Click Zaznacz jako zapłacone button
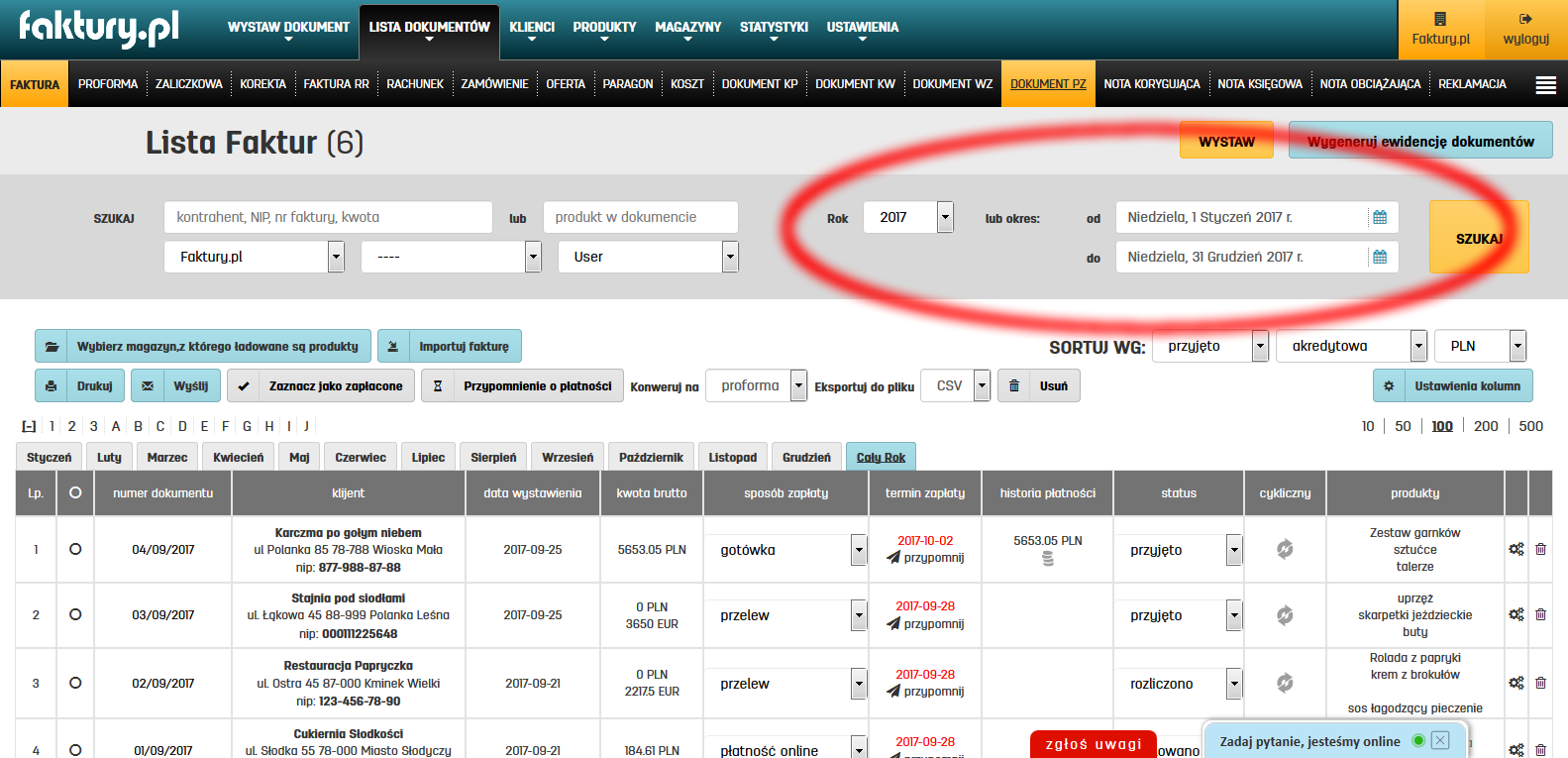Image resolution: width=1568 pixels, height=758 pixels. (x=323, y=385)
